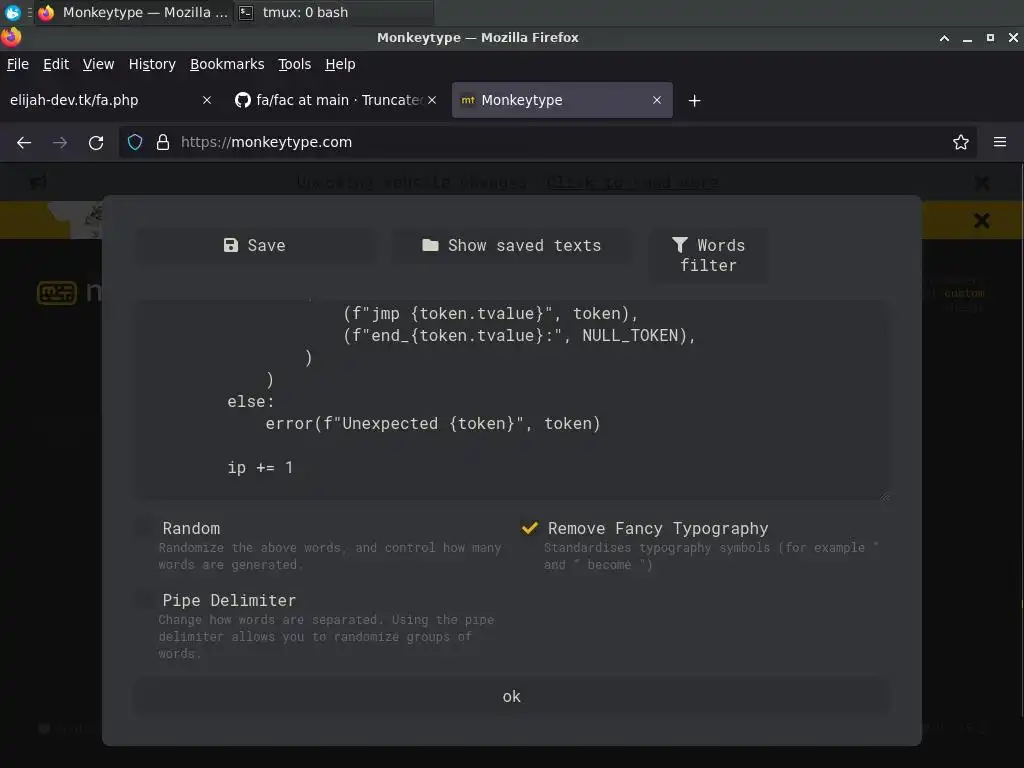Click the Save button in custom text dialog
This screenshot has height=768, width=1024.
[x=255, y=246]
